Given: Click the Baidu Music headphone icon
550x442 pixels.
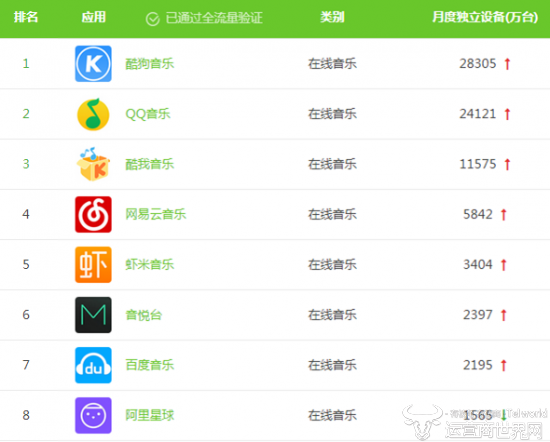Looking at the screenshot, I should tap(93, 365).
